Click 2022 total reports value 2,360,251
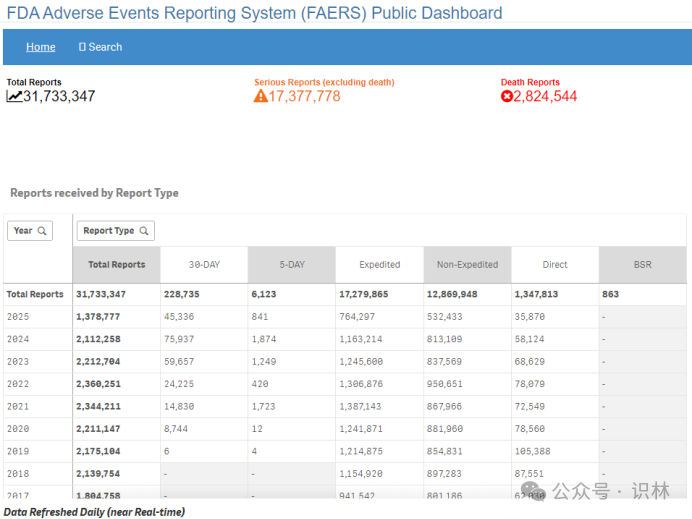 click(x=98, y=384)
